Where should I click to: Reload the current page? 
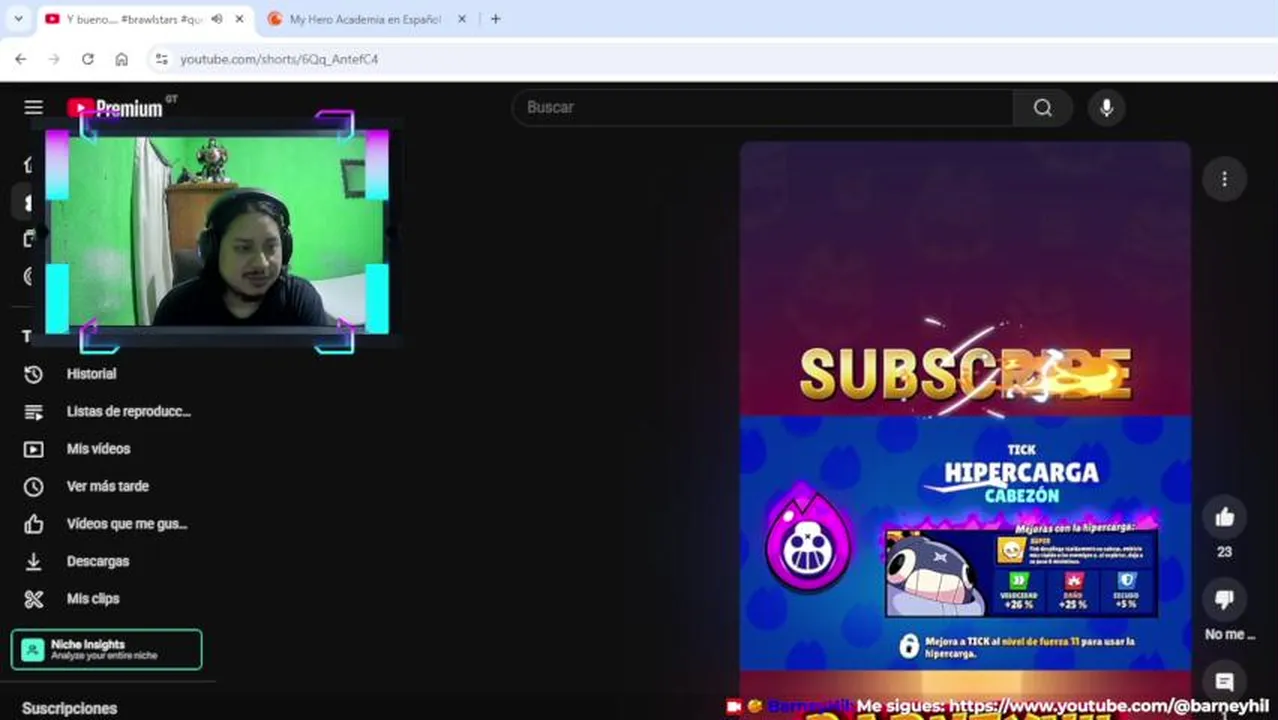pos(88,59)
